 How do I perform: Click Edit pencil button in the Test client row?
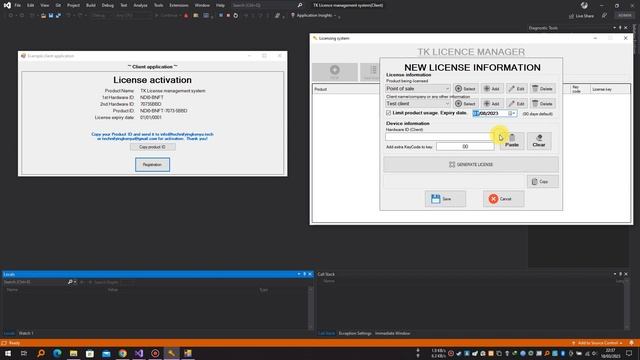click(517, 104)
